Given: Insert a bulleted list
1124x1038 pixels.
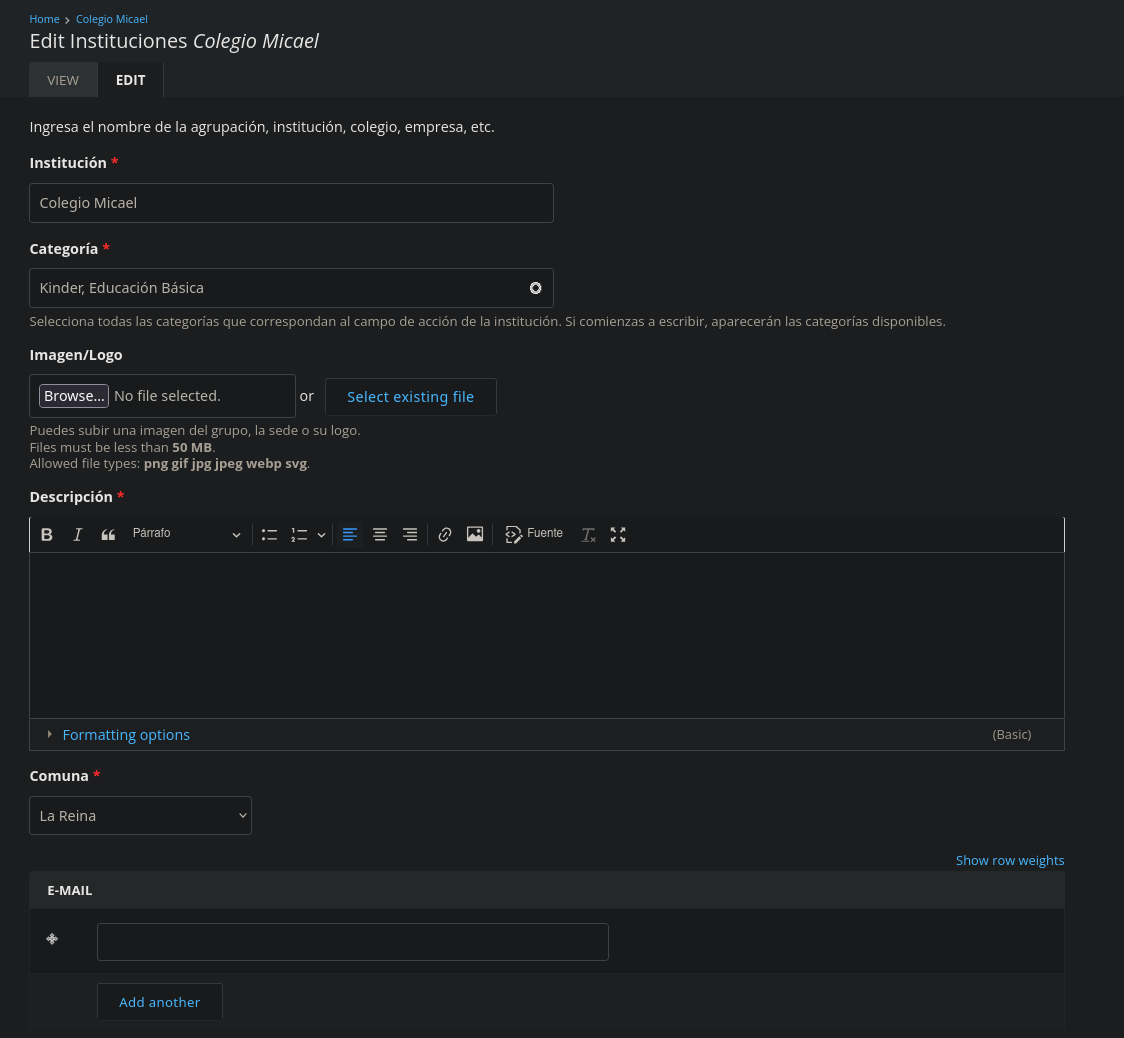Looking at the screenshot, I should point(269,535).
